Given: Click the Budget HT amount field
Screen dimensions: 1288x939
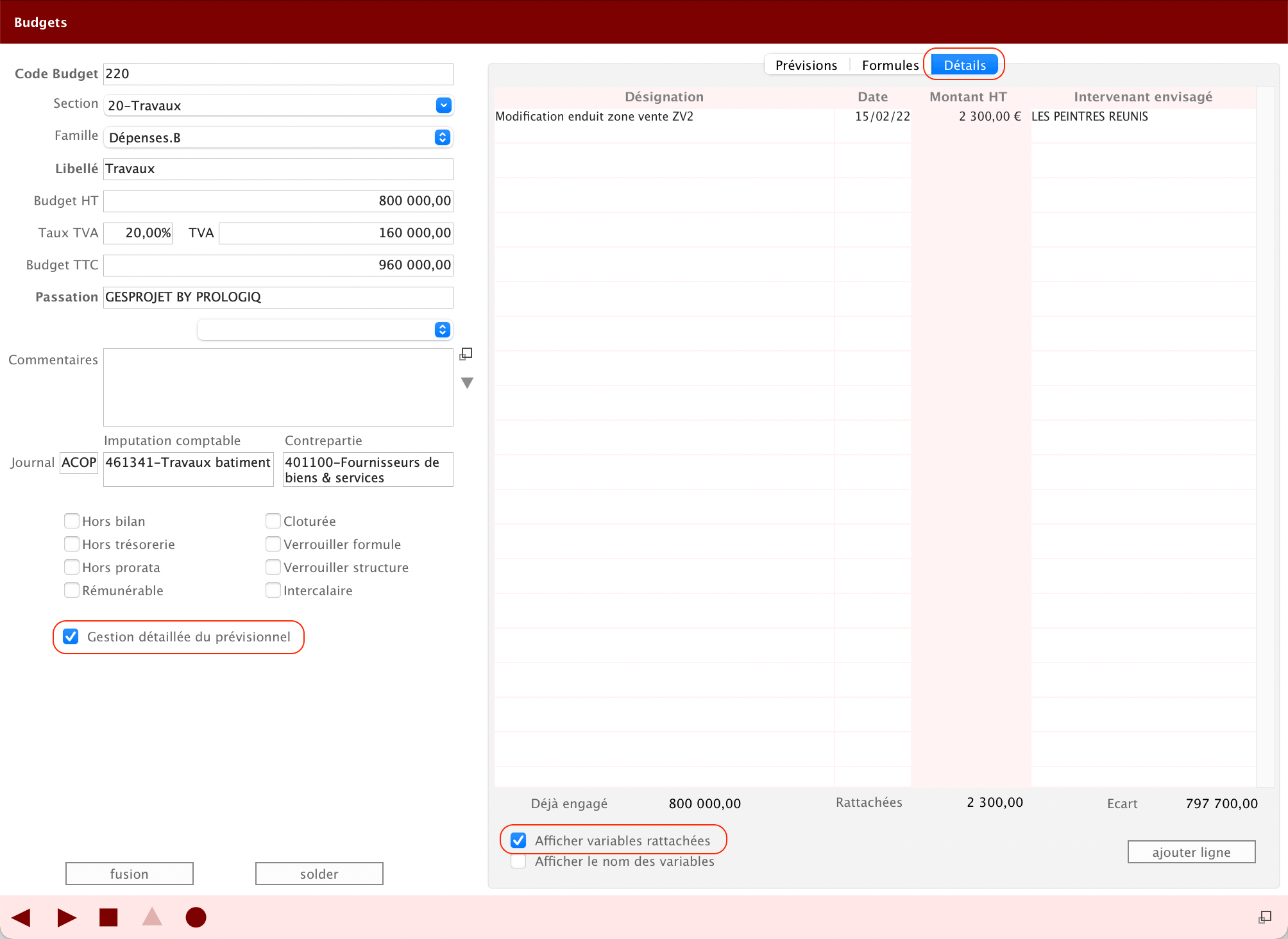Looking at the screenshot, I should point(278,201).
